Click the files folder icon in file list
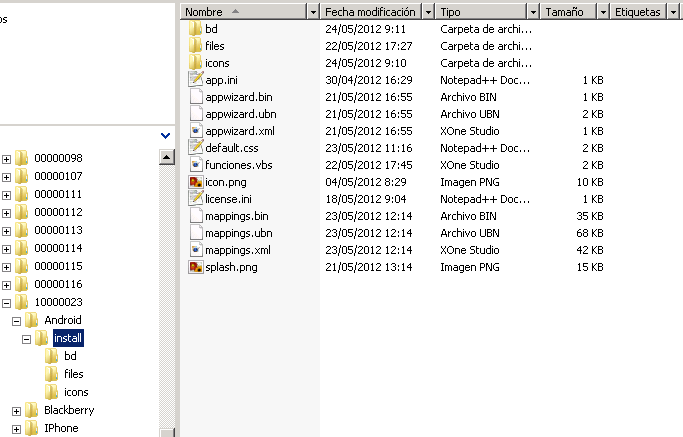683x437 pixels. (x=196, y=46)
